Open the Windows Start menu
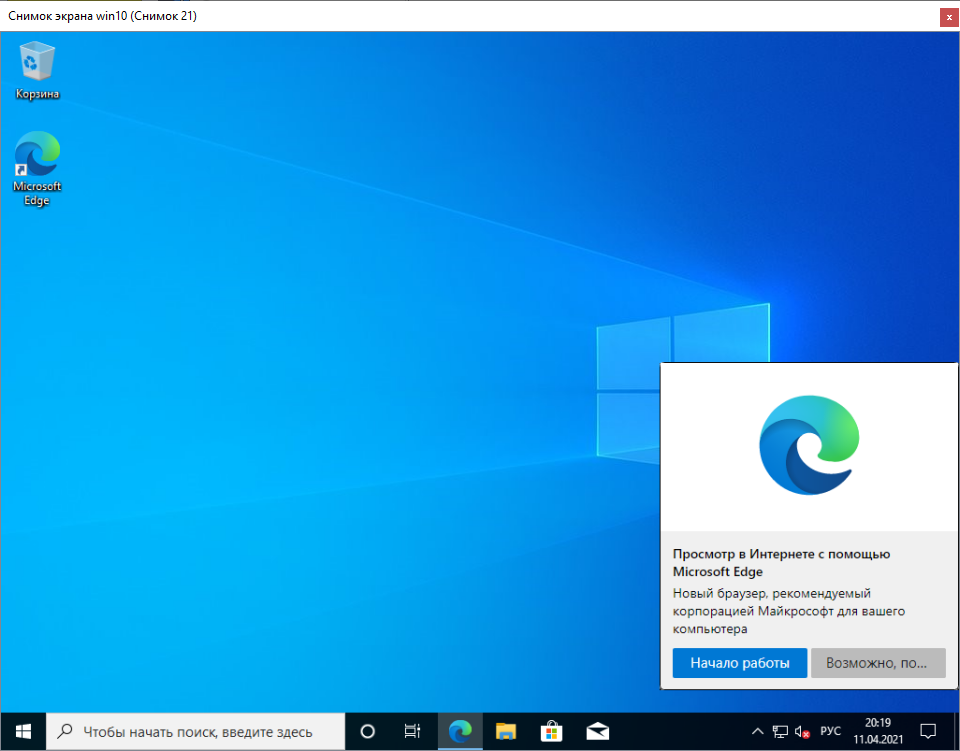Viewport: 960px width, 751px height. tap(23, 731)
